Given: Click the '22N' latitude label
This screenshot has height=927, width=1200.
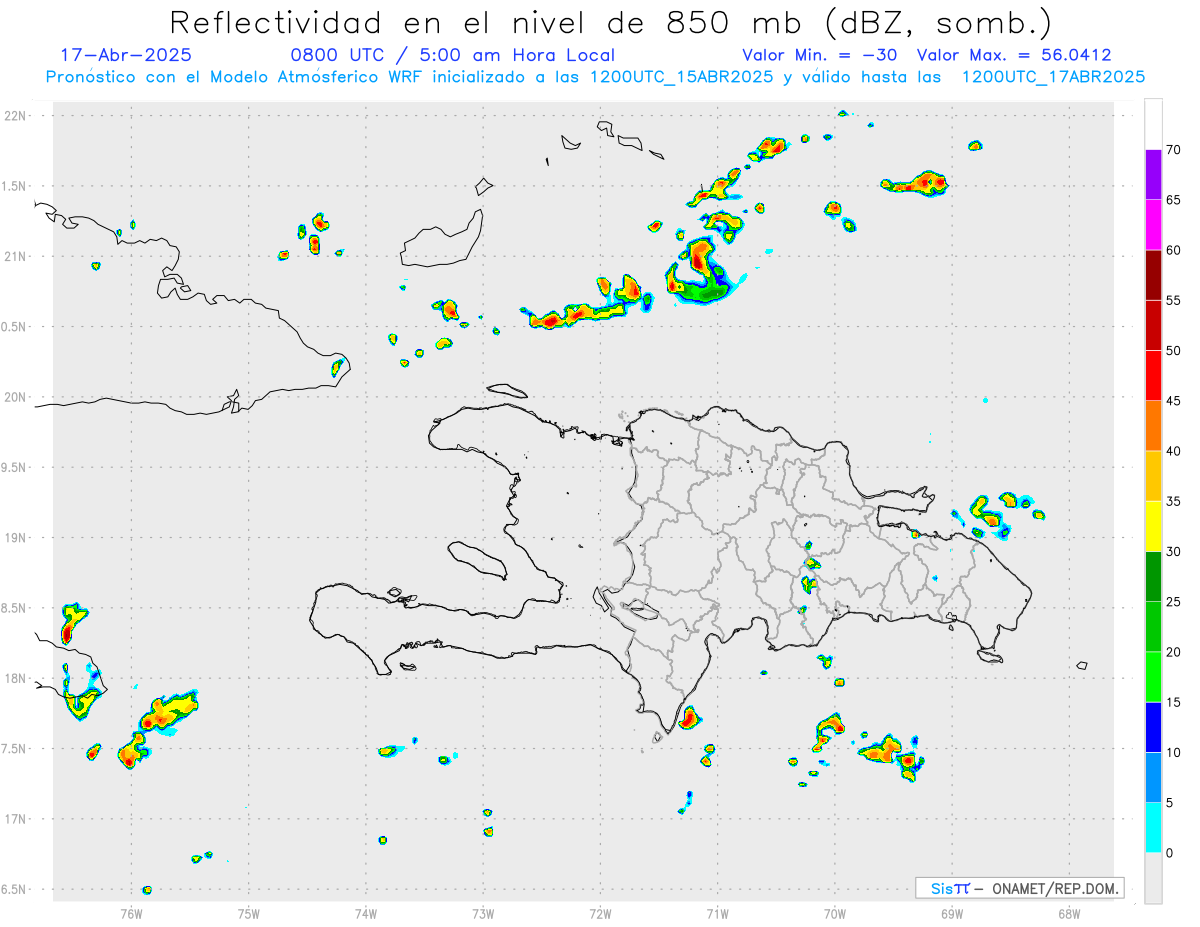Looking at the screenshot, I should 16,116.
